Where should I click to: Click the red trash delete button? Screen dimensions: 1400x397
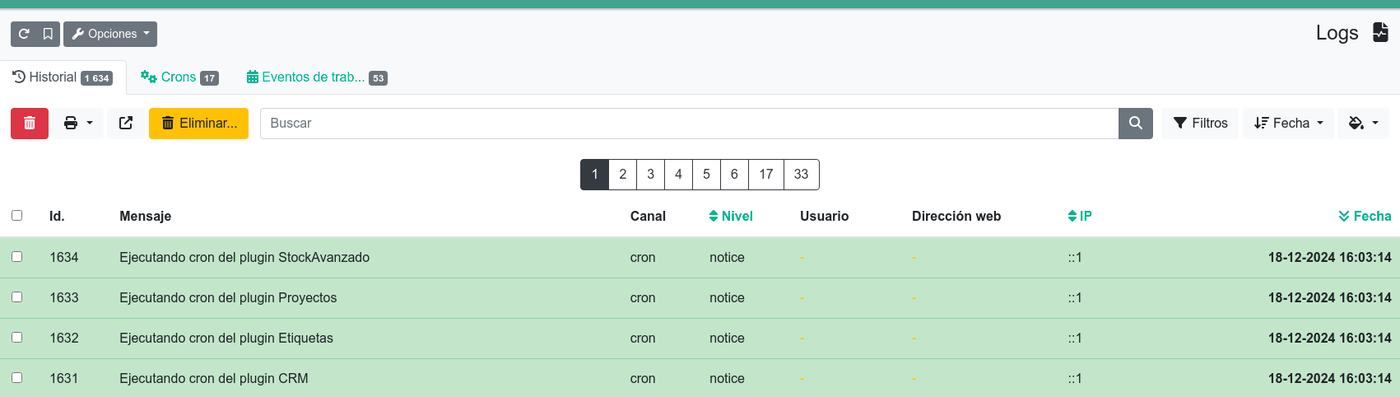click(30, 123)
